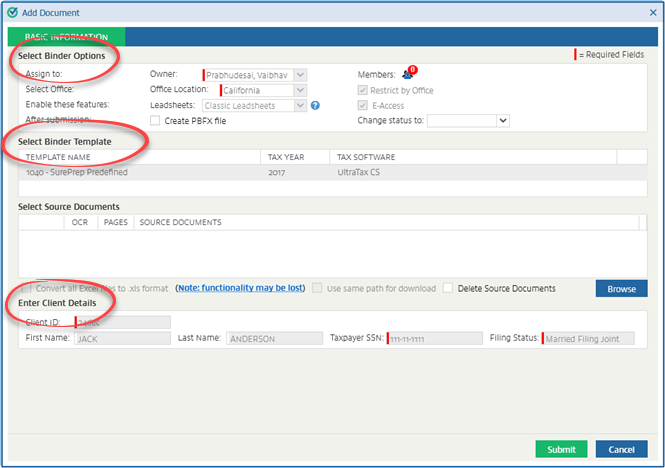Click the Add Document title icon
This screenshot has height=468, width=665.
point(11,13)
